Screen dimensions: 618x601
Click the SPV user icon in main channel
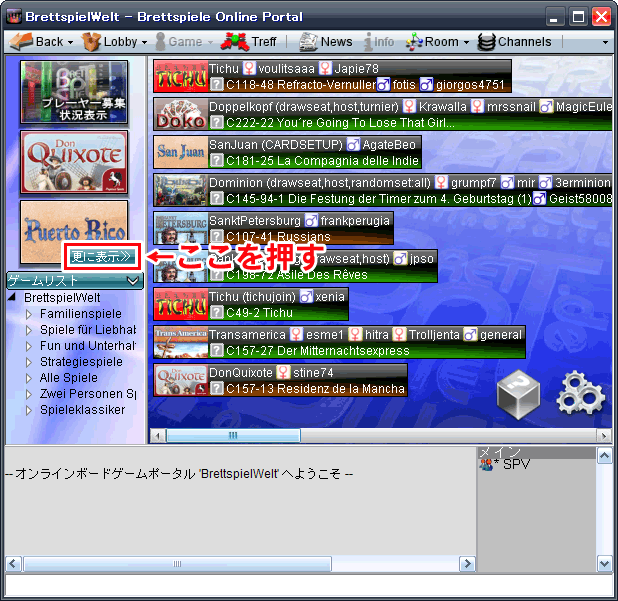pos(486,465)
